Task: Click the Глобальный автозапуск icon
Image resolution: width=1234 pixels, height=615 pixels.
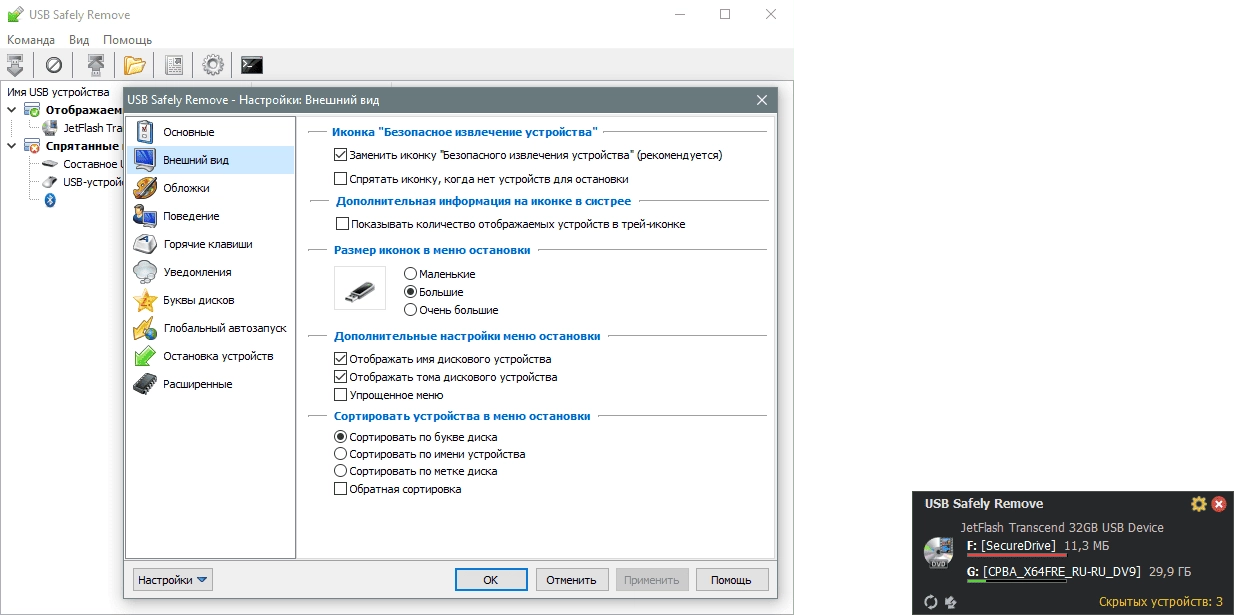Action: (x=145, y=328)
